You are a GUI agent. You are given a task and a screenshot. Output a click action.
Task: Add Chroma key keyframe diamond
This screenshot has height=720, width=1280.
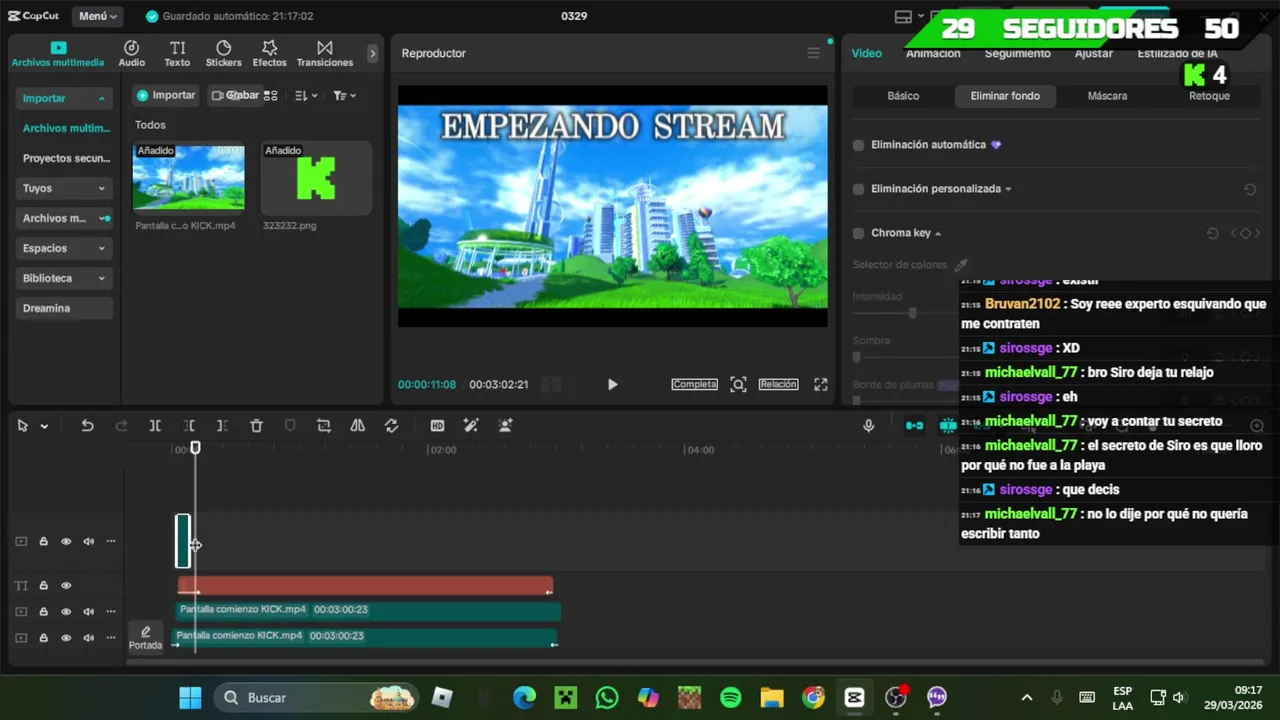1245,233
